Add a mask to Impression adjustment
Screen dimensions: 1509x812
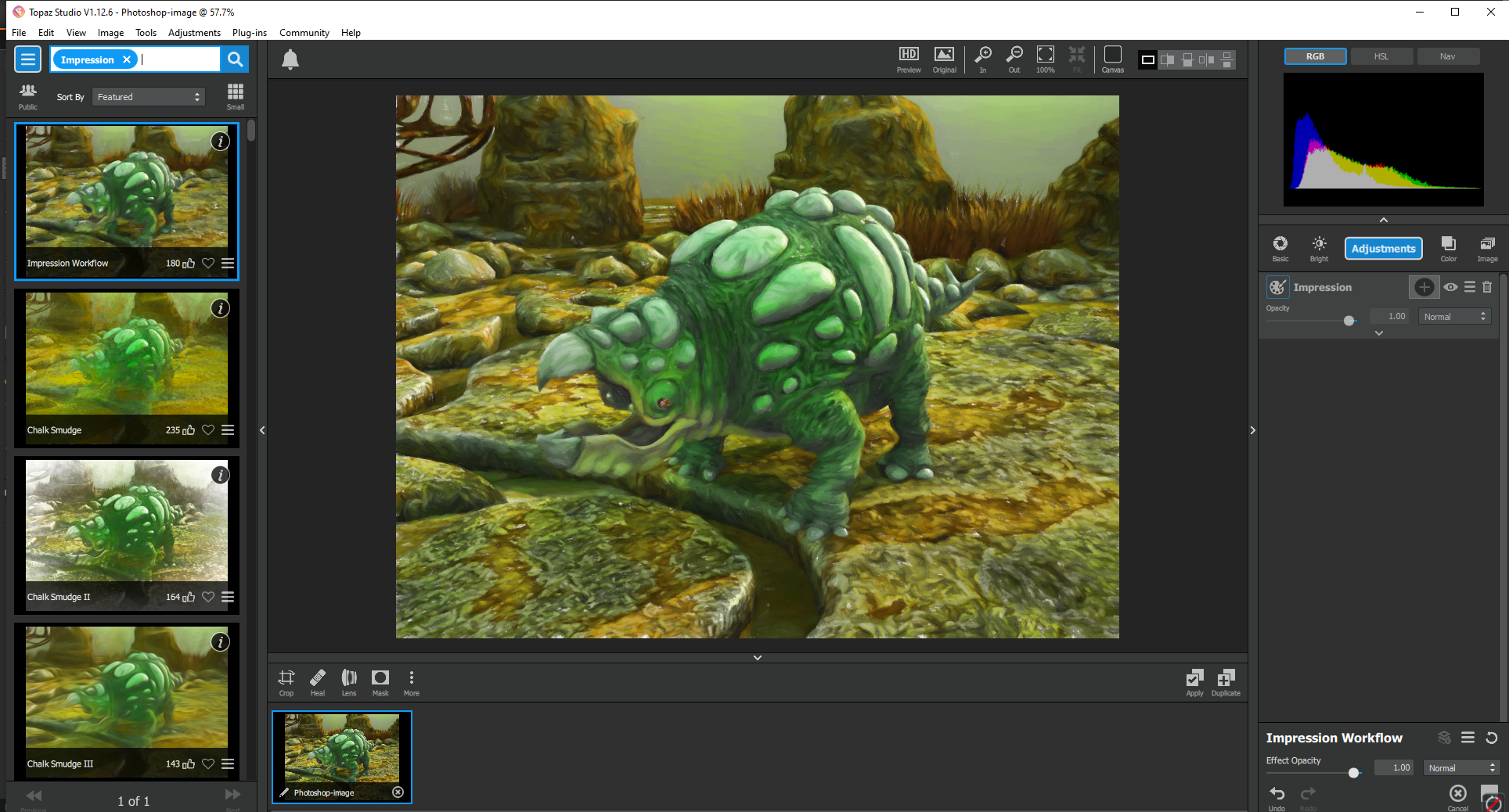tap(1424, 287)
